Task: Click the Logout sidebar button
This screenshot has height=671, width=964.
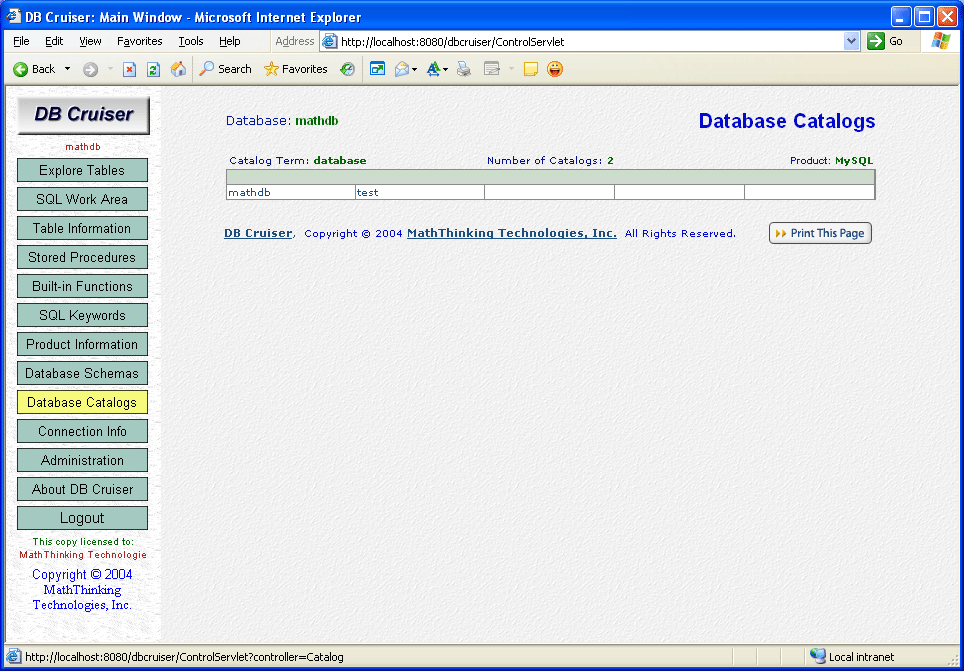Action: 82,518
